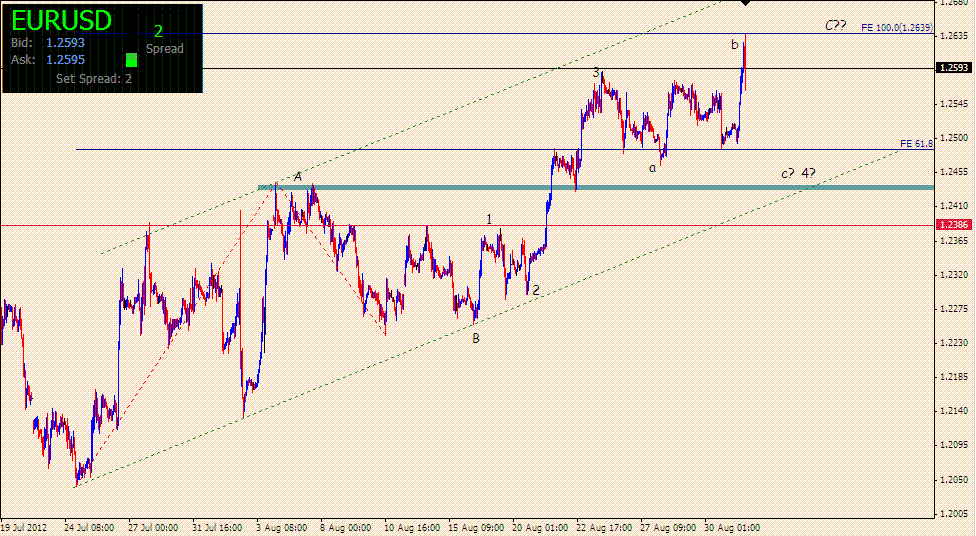
Task: Click the green spread number 2
Action: coord(158,32)
